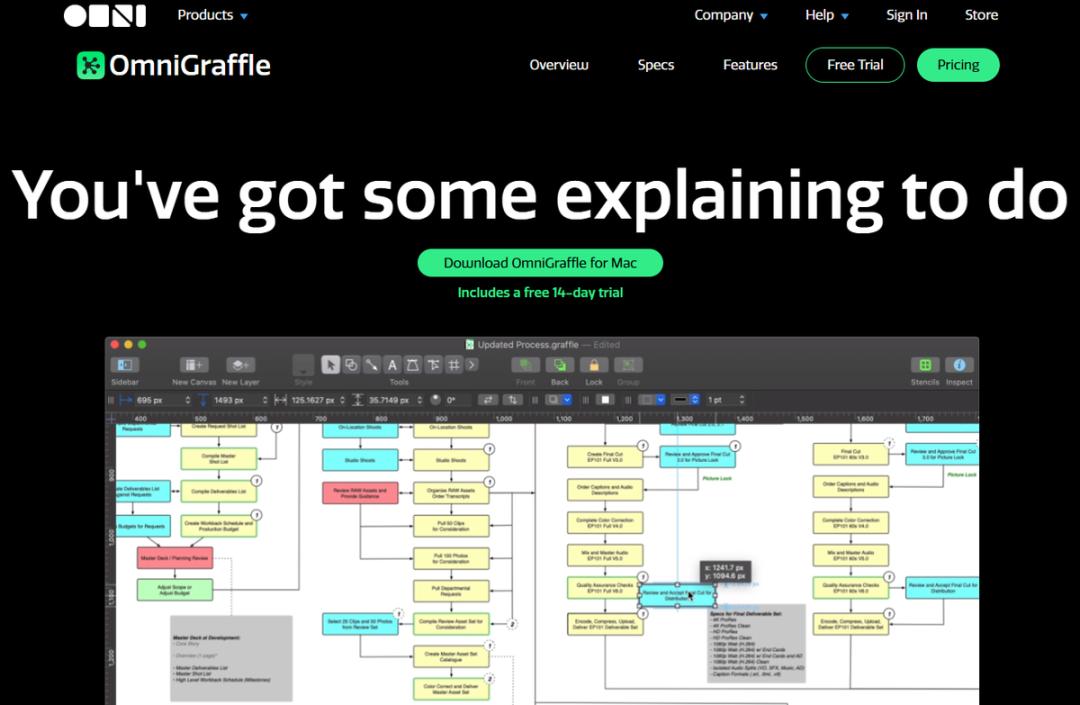Switch to the Features section
The width and height of the screenshot is (1080, 705).
(x=750, y=65)
